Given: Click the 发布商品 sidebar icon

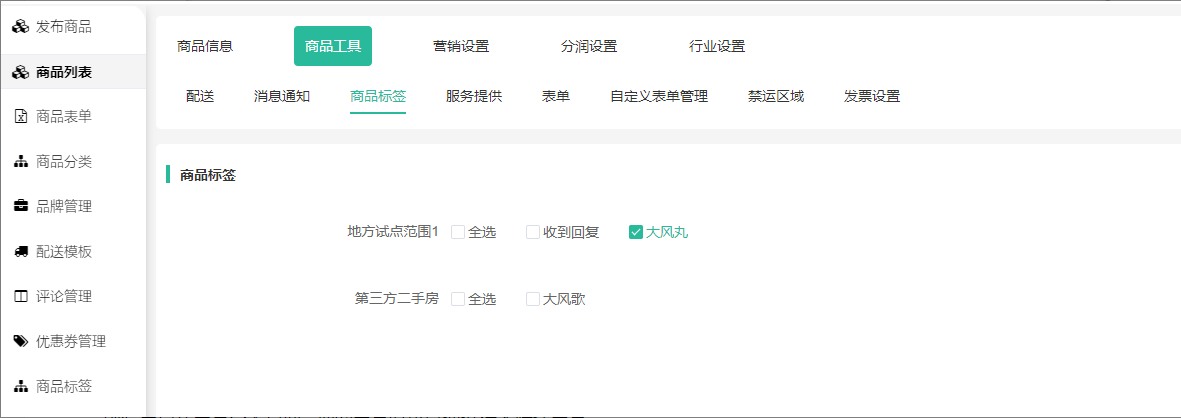Looking at the screenshot, I should [x=20, y=27].
